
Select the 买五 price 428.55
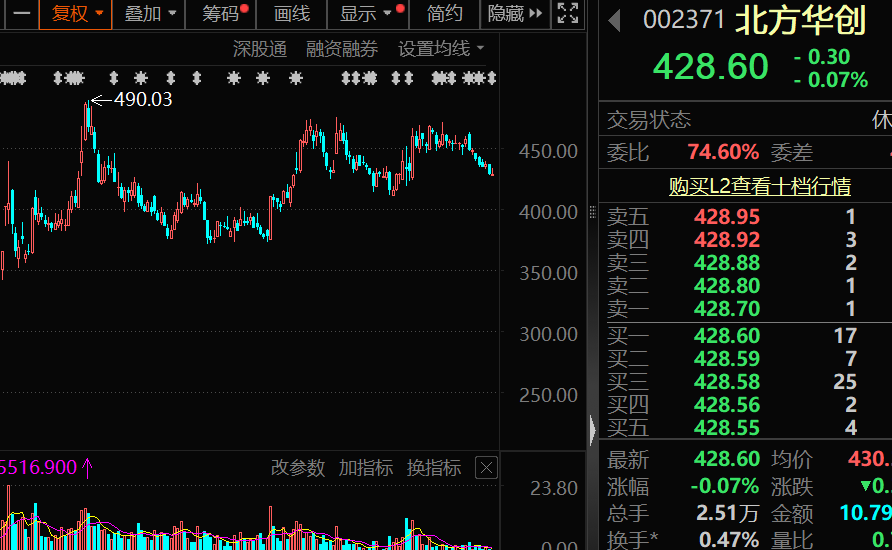tap(726, 428)
